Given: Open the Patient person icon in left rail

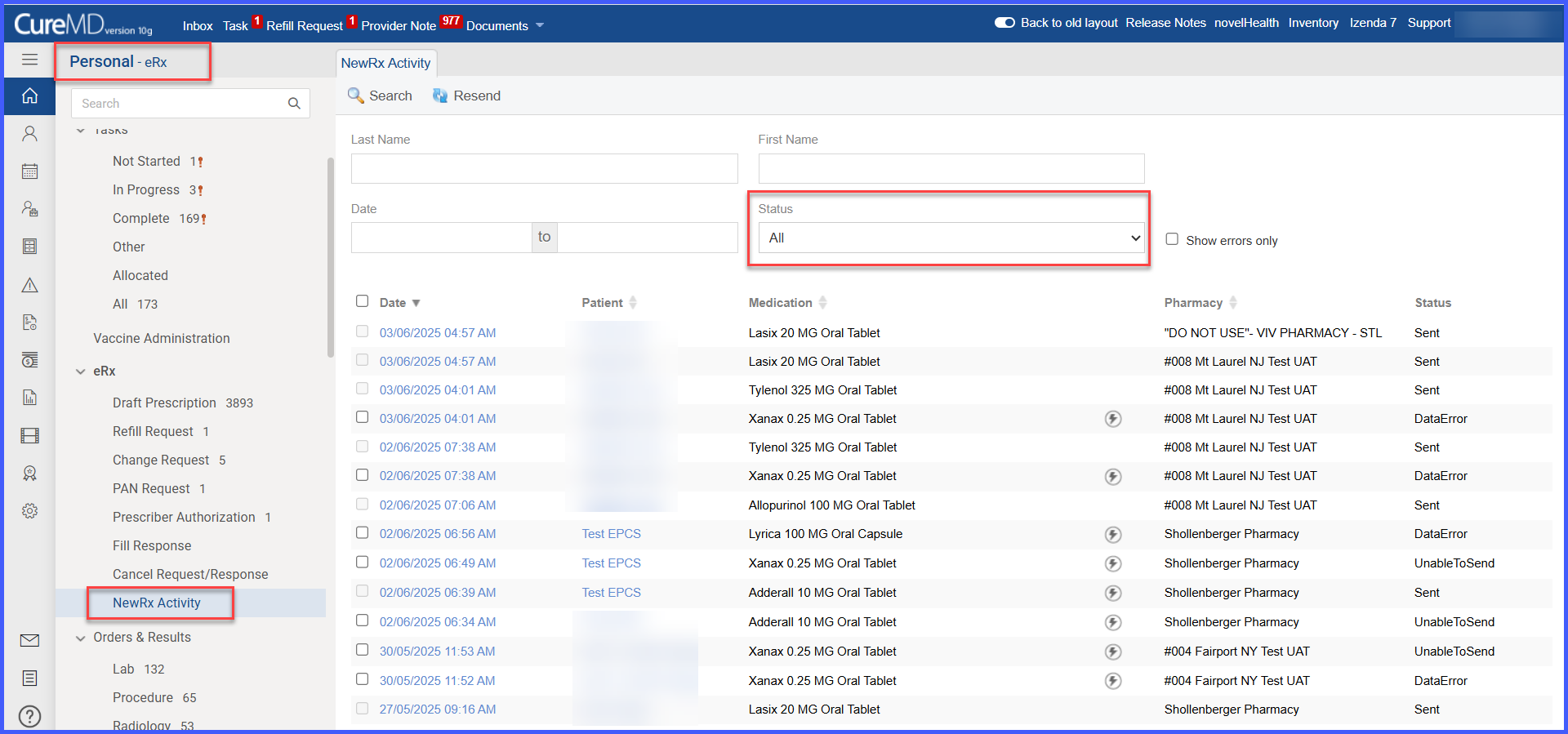Looking at the screenshot, I should (29, 133).
